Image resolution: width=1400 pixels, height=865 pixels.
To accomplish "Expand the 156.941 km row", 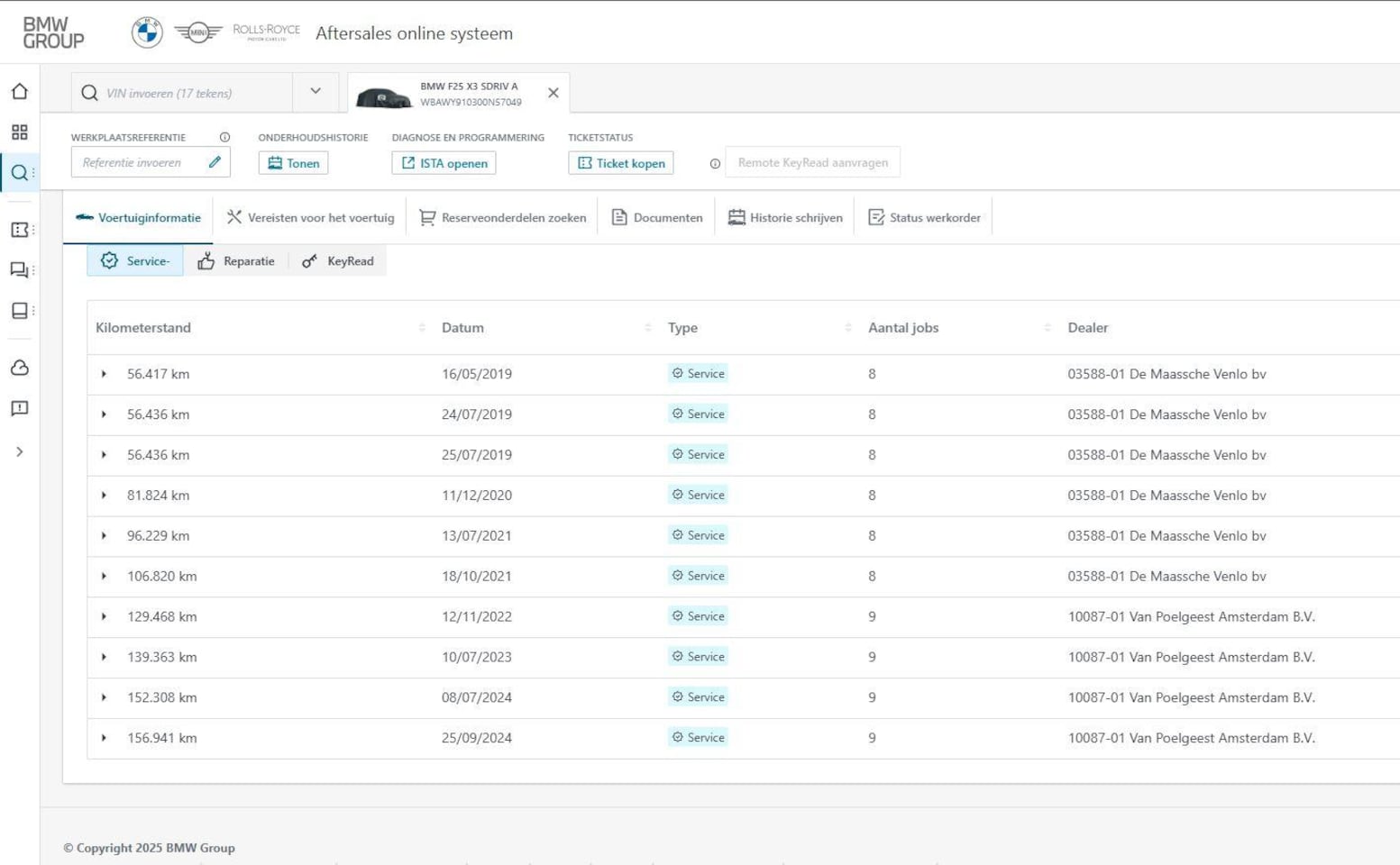I will 104,738.
